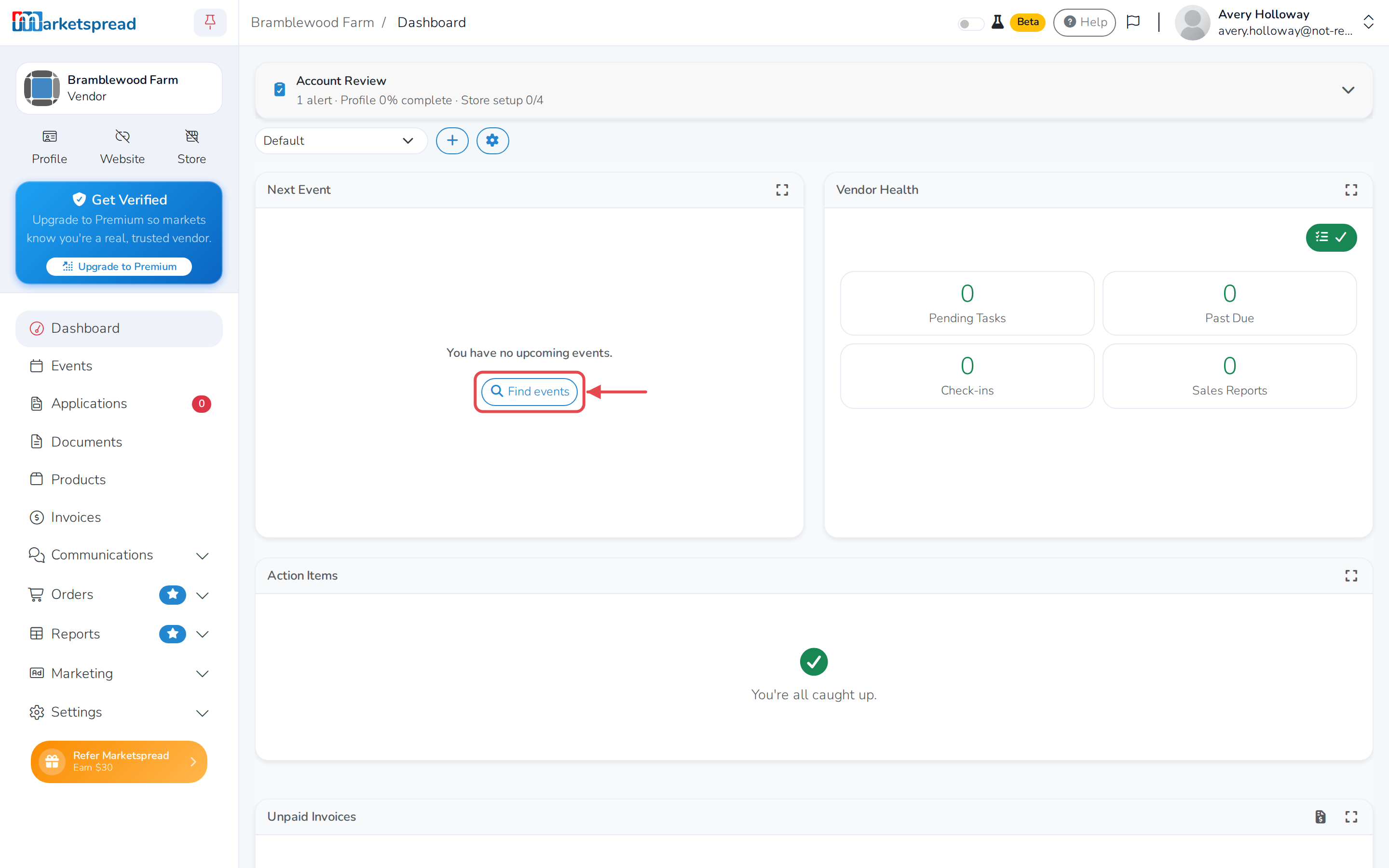1389x868 pixels.
Task: Click the Account Review clipboard icon
Action: click(280, 90)
